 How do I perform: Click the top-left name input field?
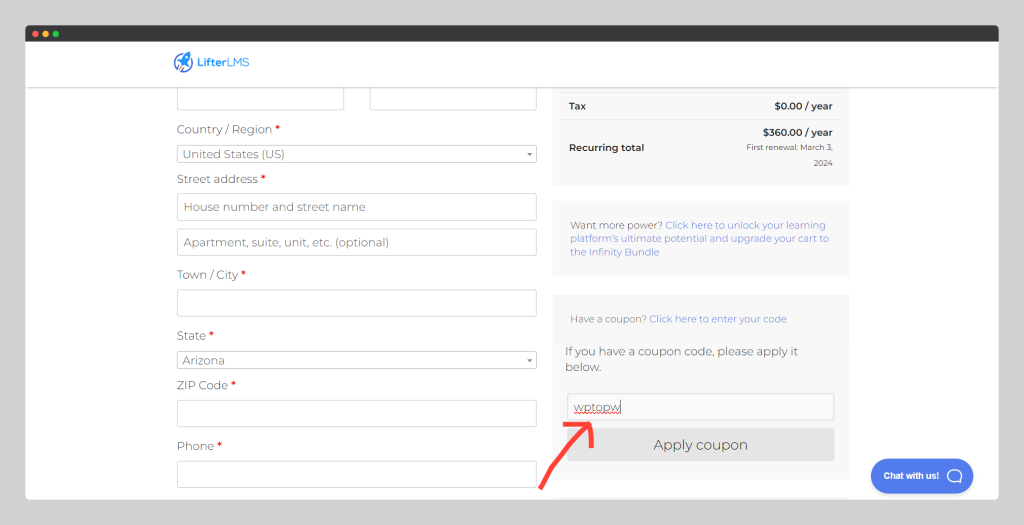click(x=261, y=99)
